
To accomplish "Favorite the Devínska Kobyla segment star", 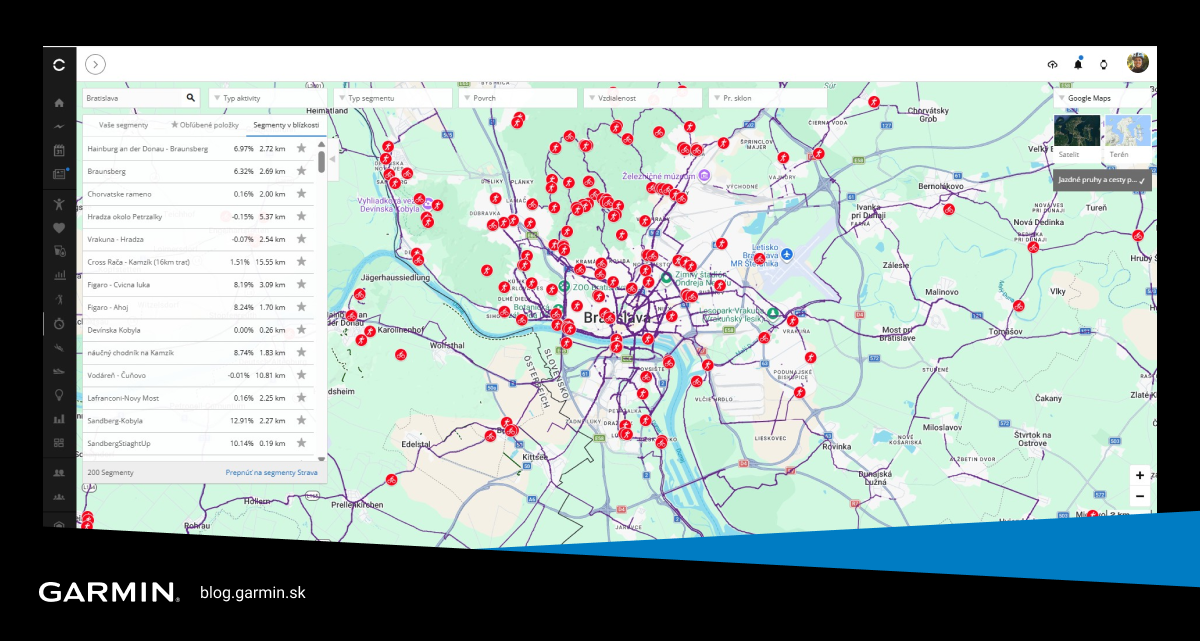I will pos(301,330).
